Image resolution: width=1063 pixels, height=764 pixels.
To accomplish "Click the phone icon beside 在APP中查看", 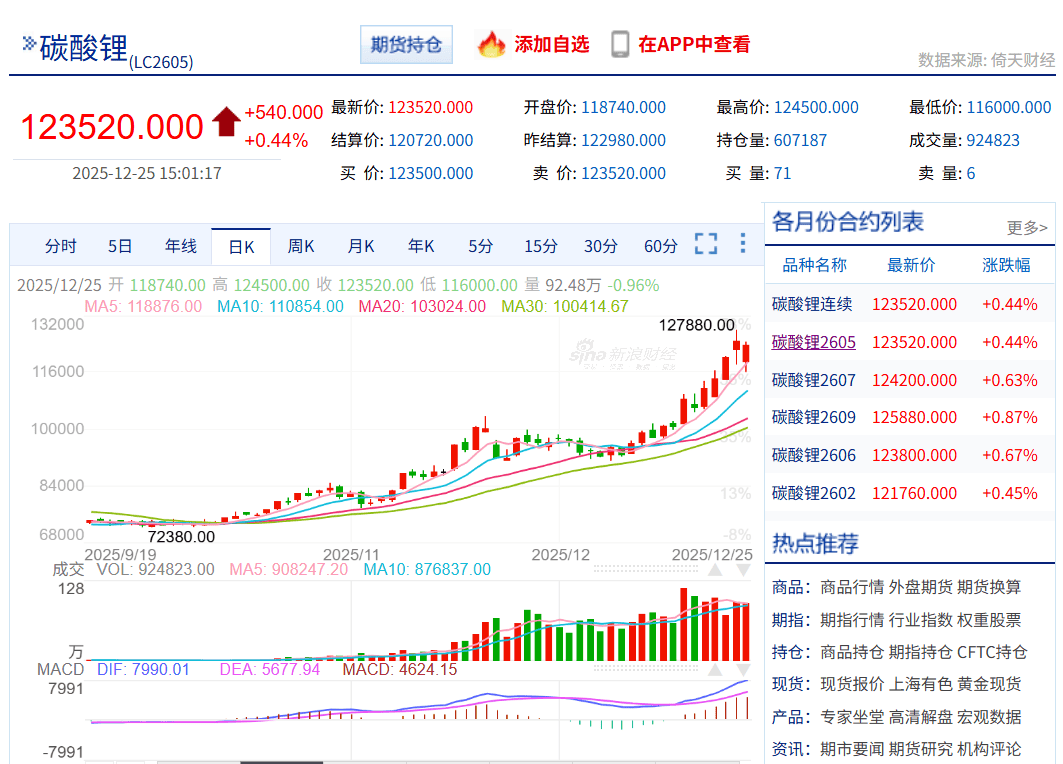I will pyautogui.click(x=620, y=44).
